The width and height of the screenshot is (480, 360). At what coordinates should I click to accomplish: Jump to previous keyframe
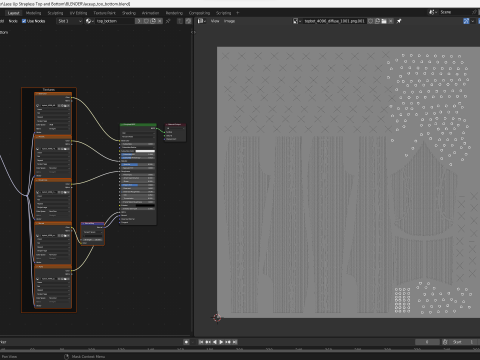click(x=208, y=342)
